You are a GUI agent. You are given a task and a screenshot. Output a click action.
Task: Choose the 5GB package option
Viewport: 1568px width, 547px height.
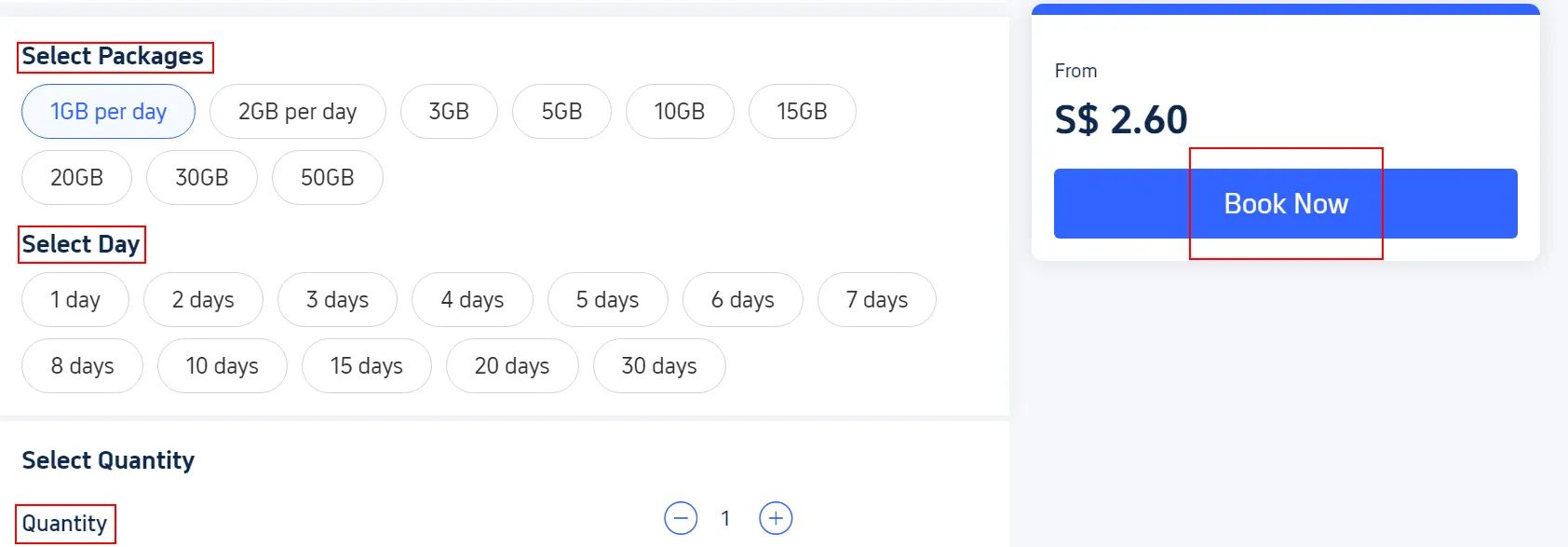[x=561, y=111]
